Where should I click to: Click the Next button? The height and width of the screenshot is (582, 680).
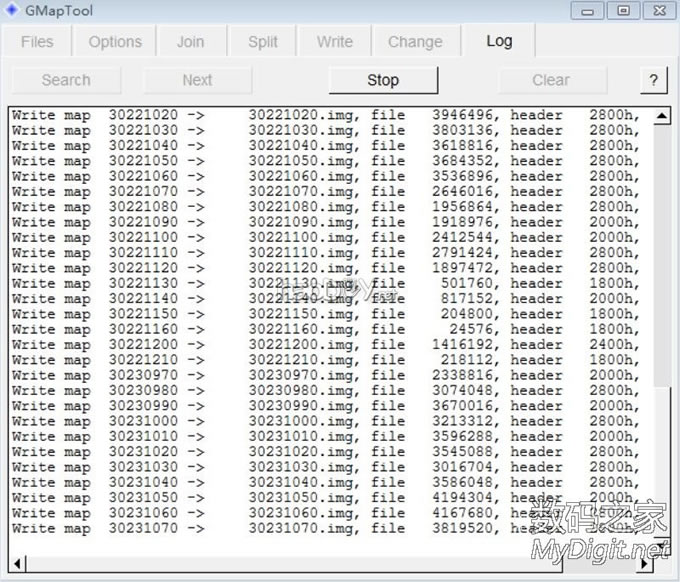[x=197, y=80]
